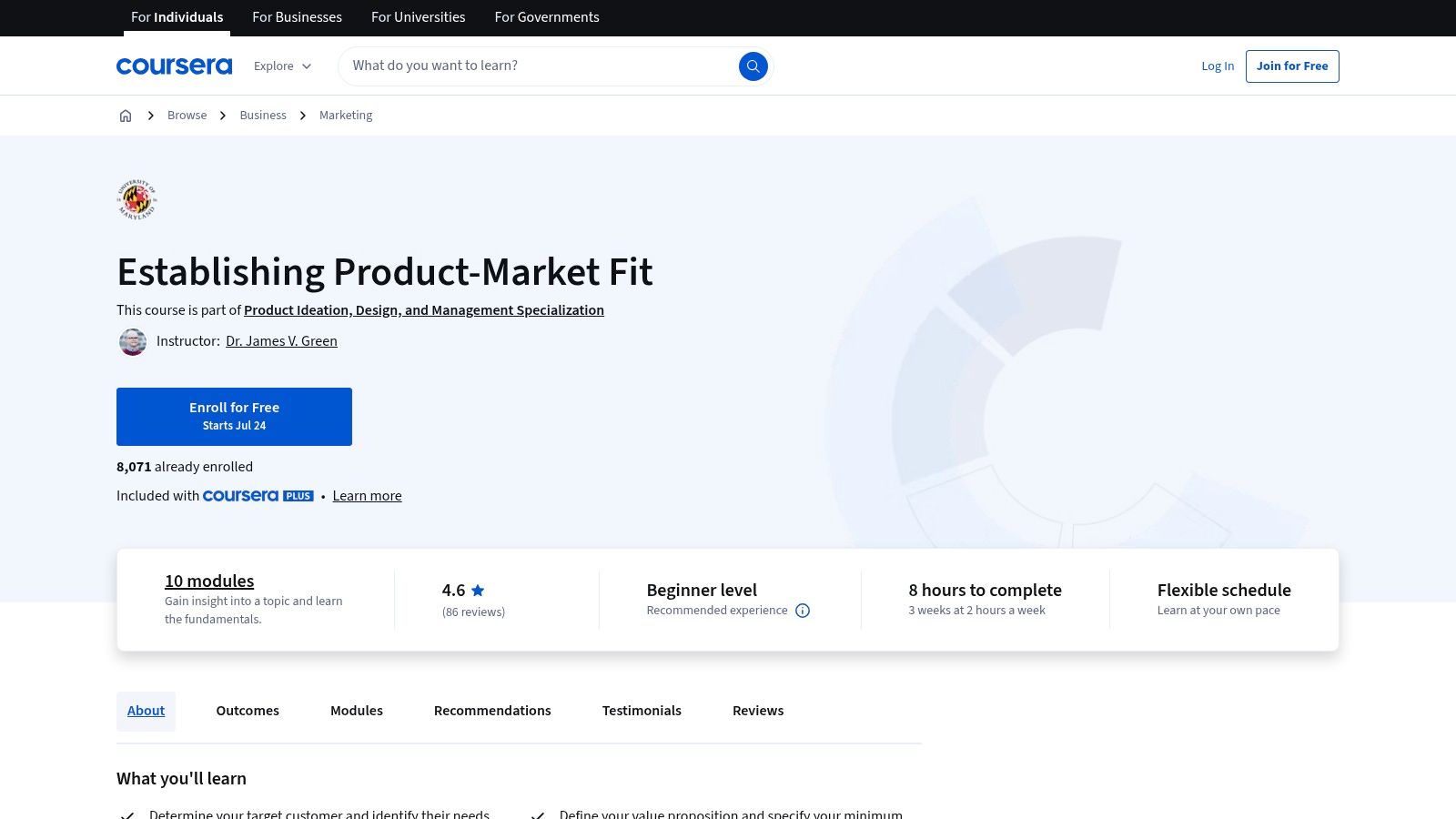Click '3 weeks at 2 hours a week' text

976,611
